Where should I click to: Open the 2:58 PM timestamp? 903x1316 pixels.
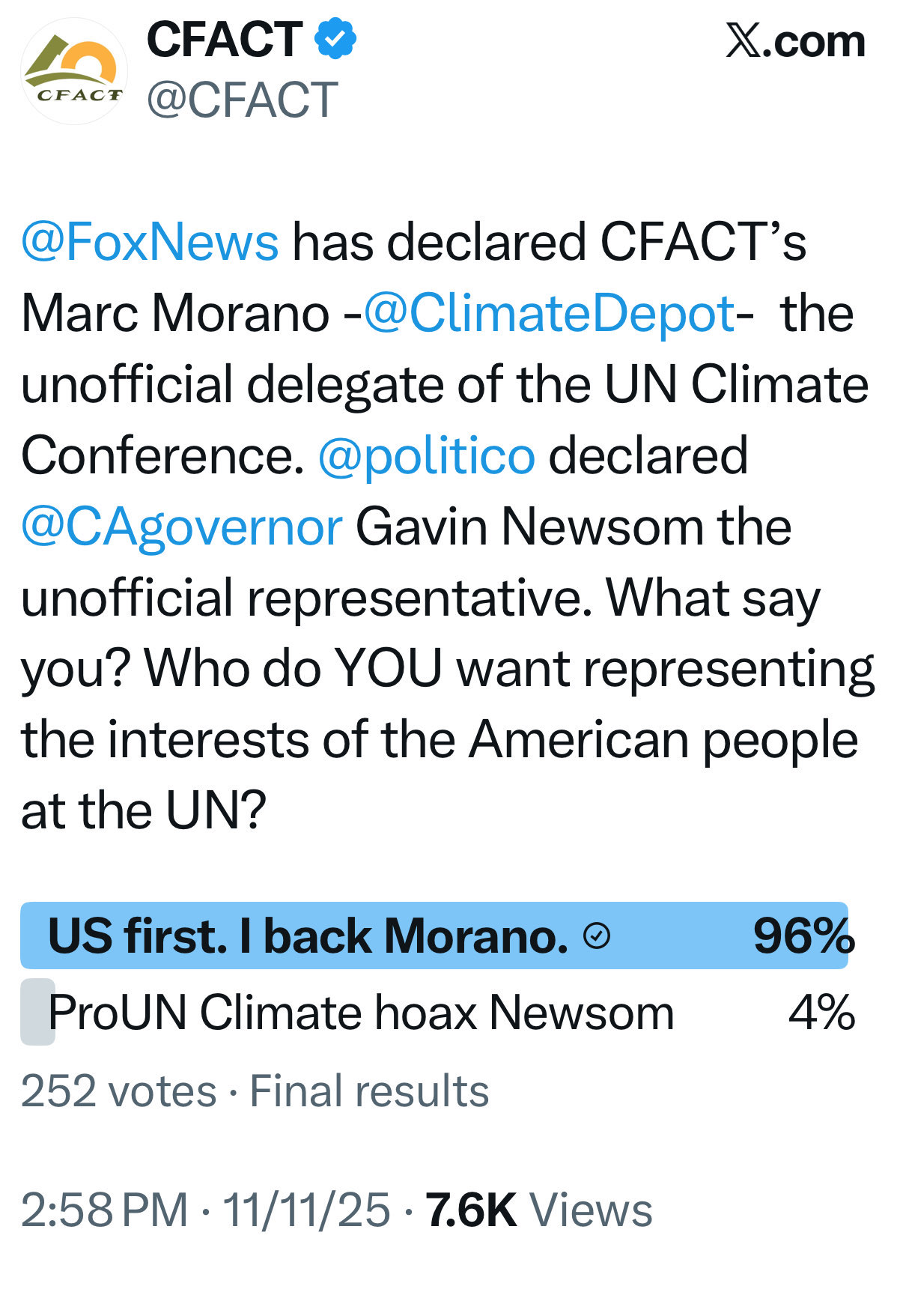coord(104,1210)
